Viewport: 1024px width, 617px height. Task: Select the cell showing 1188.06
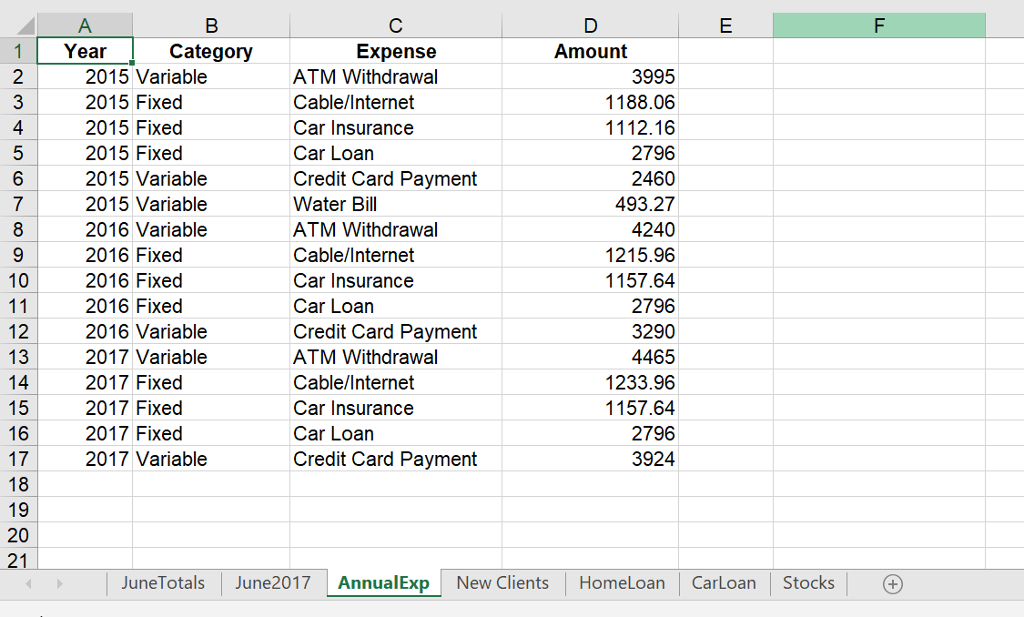click(x=590, y=101)
